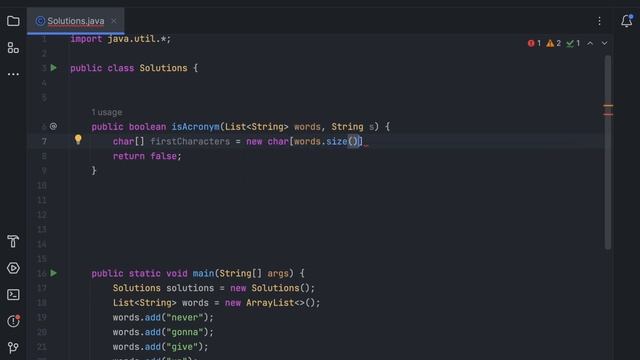Click the isAcronym gutter annotation icon
Screen dimensions: 640x360
tap(53, 127)
